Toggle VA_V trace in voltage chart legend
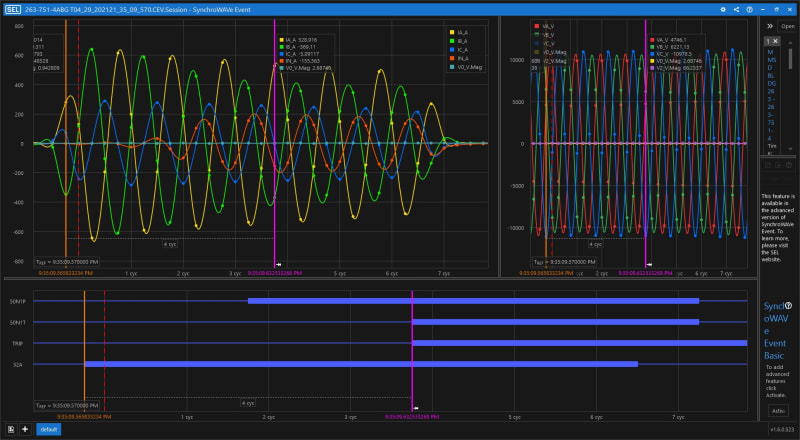800x440 pixels. [x=545, y=26]
